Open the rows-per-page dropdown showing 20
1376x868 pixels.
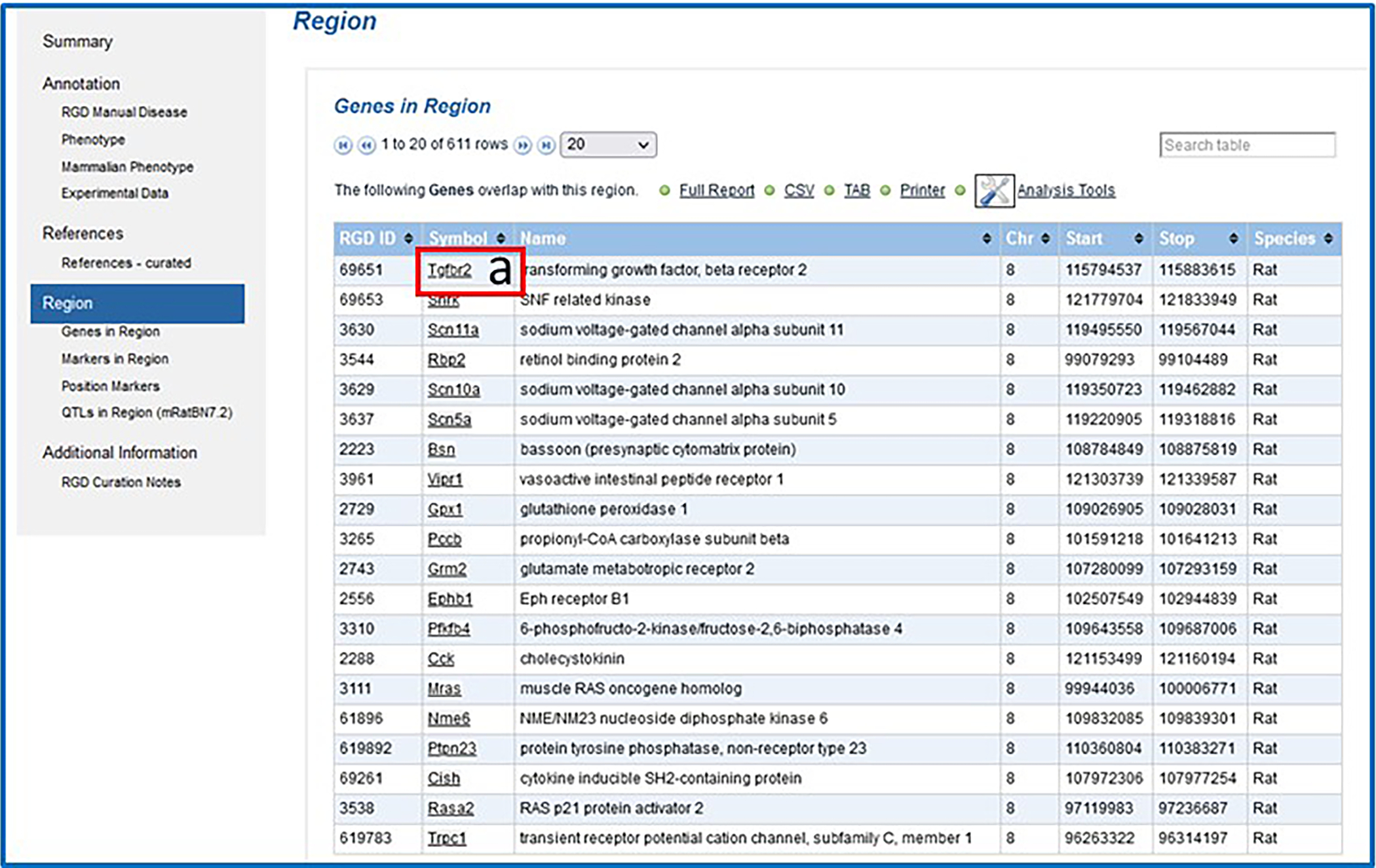[x=608, y=145]
